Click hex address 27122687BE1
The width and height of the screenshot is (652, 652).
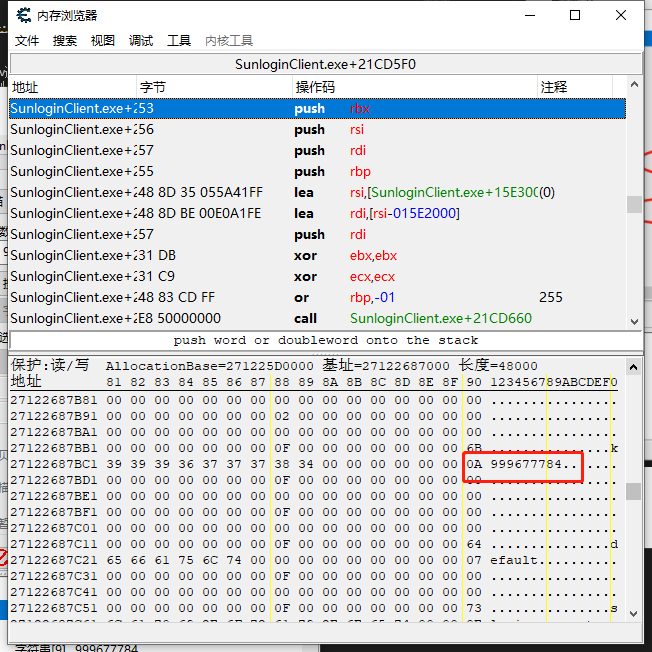tap(54, 496)
